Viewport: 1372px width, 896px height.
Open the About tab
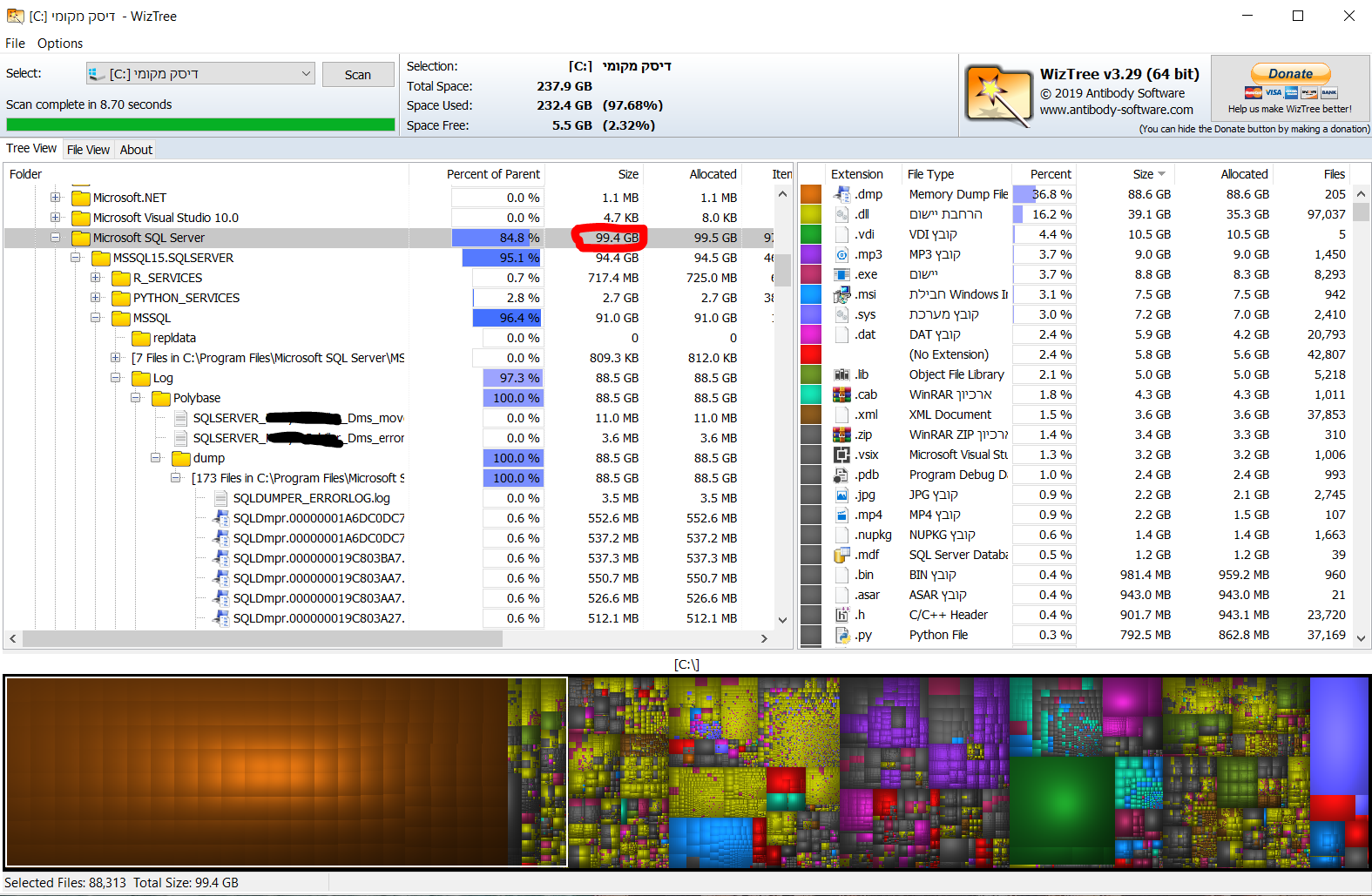(136, 150)
